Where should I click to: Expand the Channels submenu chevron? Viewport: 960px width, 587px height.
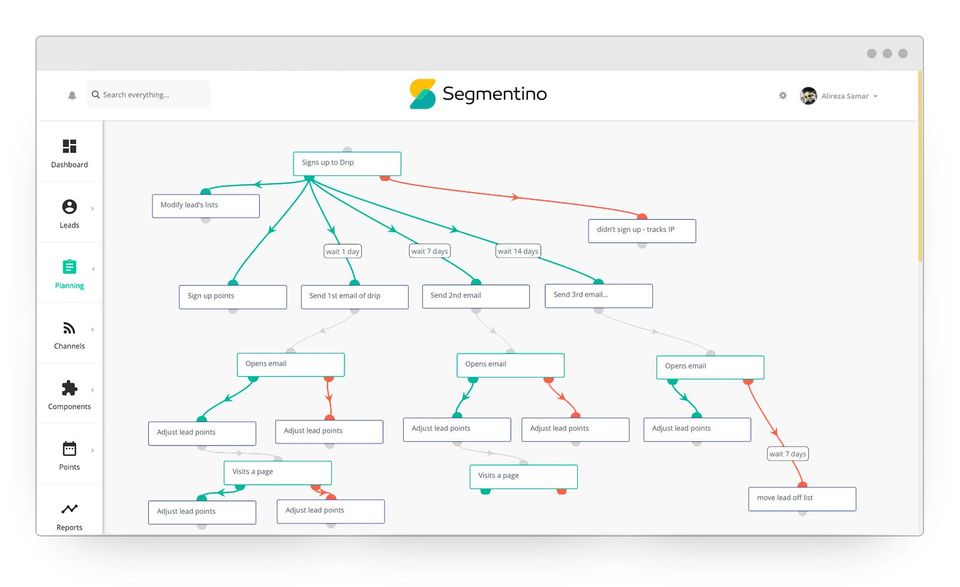click(93, 329)
